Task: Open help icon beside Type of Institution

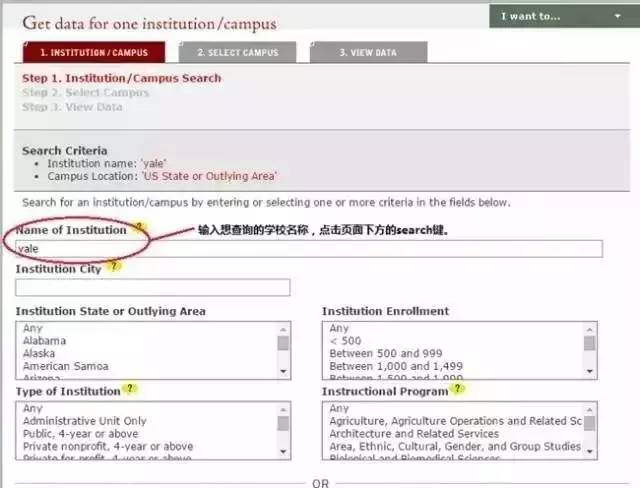Action: (x=130, y=388)
